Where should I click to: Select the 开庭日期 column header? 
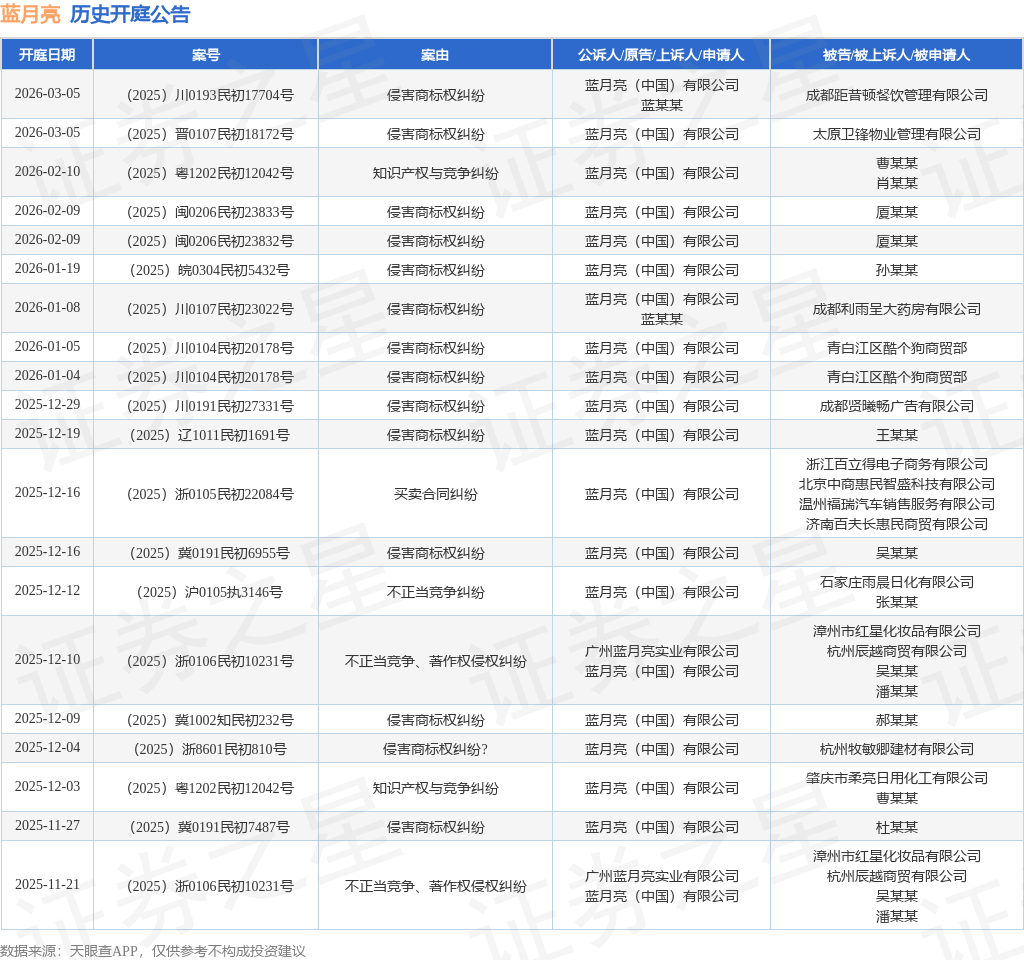coord(47,55)
